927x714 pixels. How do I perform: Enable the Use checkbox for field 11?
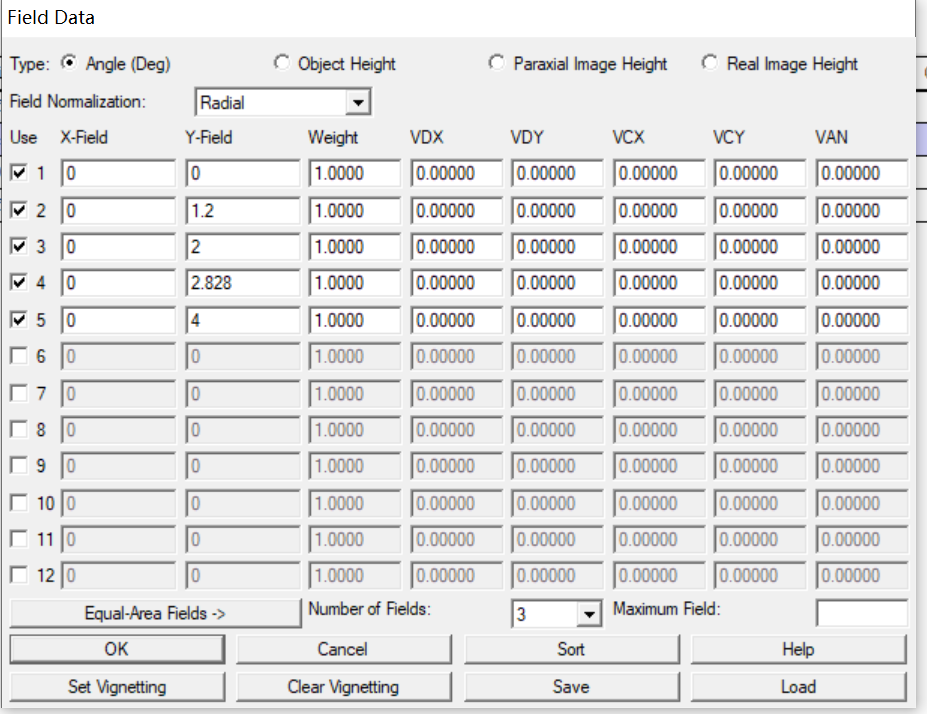pyautogui.click(x=19, y=539)
